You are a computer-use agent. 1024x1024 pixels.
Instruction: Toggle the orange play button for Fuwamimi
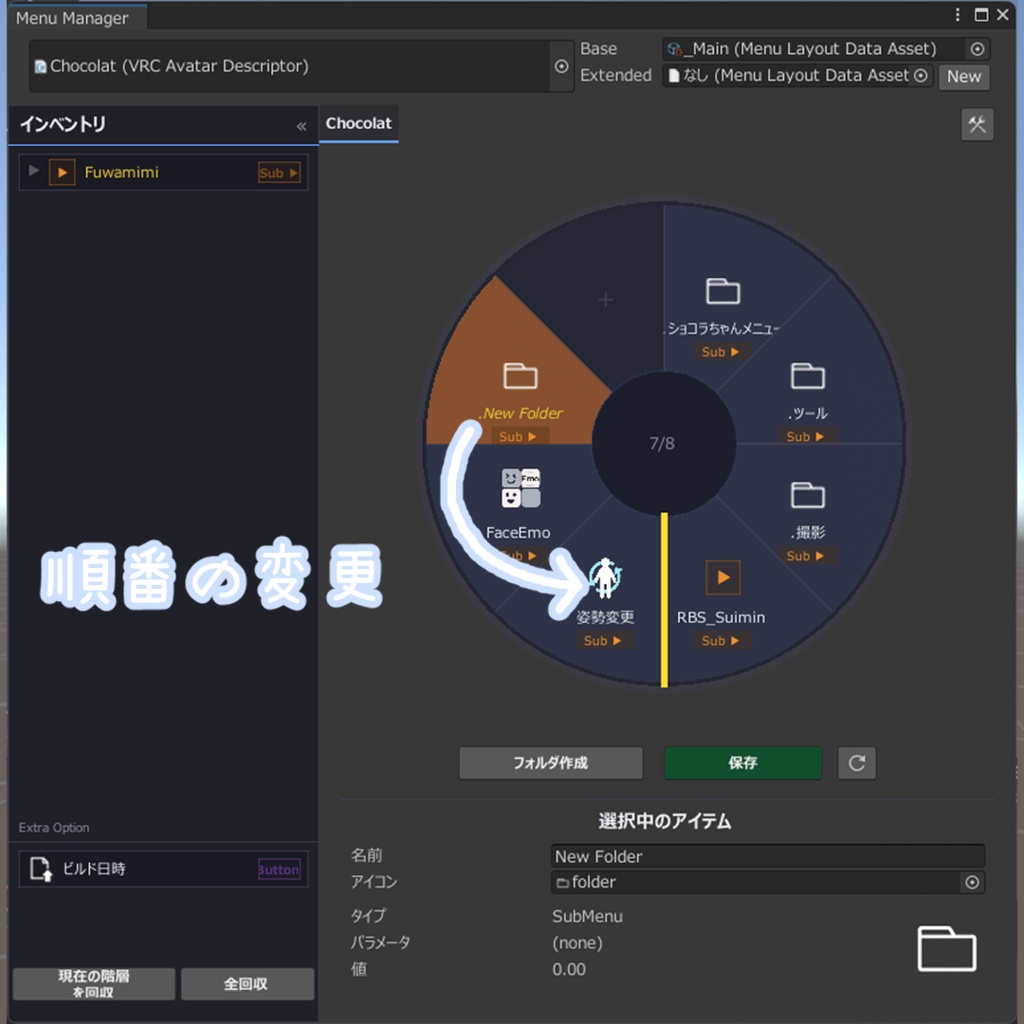click(x=62, y=171)
